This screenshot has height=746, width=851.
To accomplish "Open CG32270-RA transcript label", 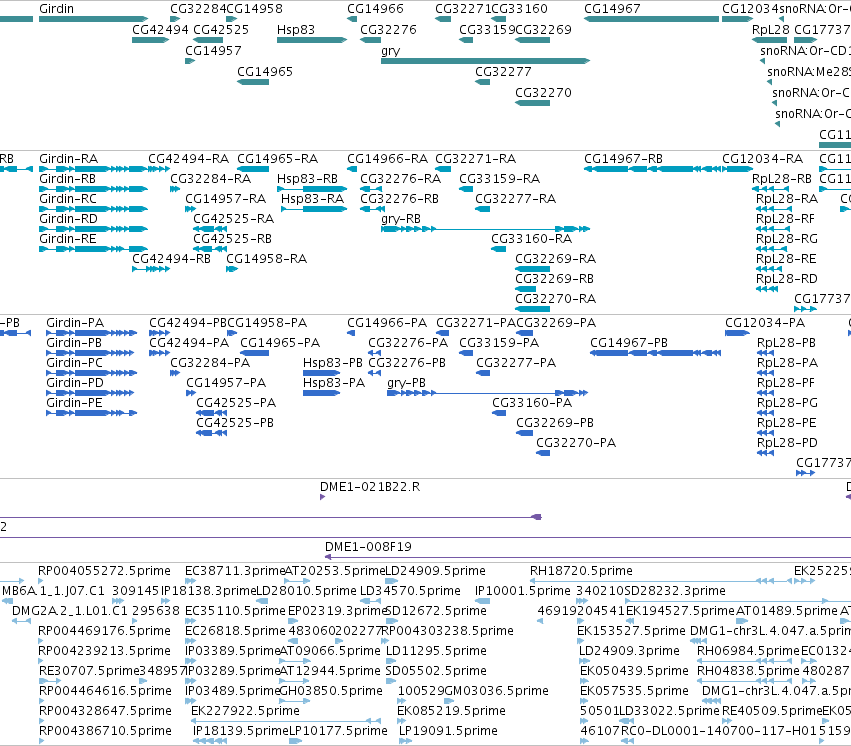I will pos(555,299).
